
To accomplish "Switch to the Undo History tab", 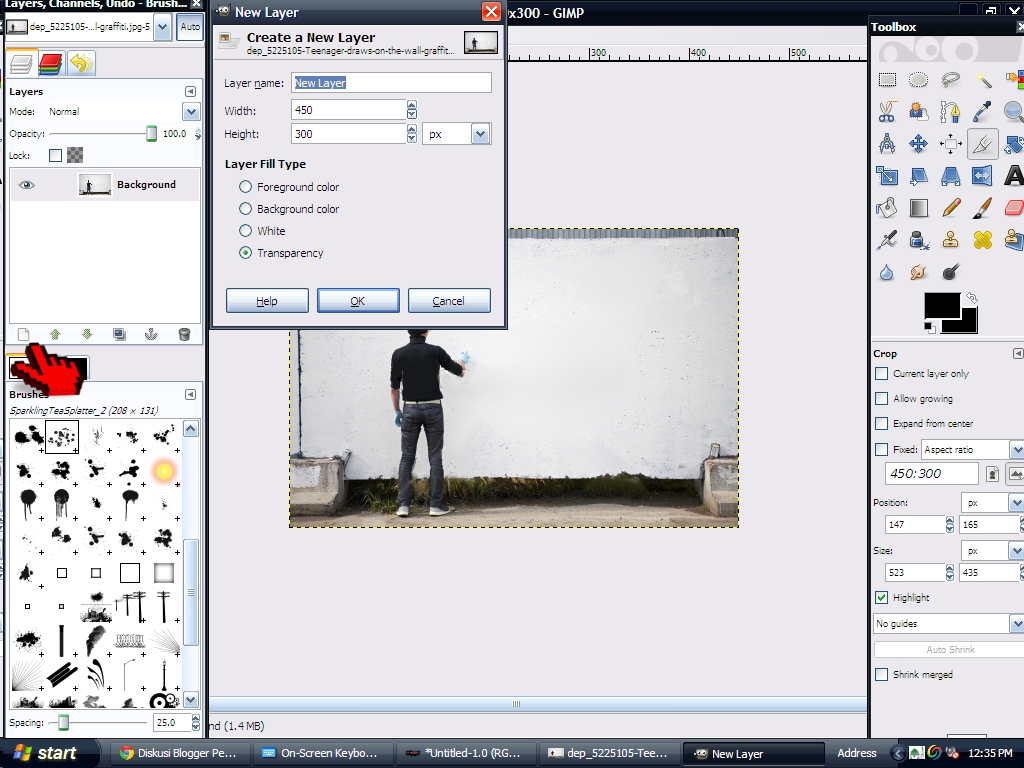I will pos(81,63).
